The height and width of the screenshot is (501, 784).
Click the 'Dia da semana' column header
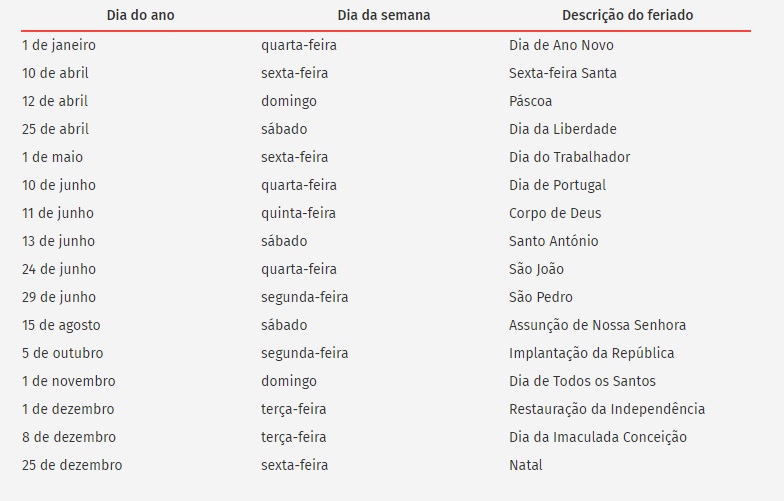click(384, 15)
